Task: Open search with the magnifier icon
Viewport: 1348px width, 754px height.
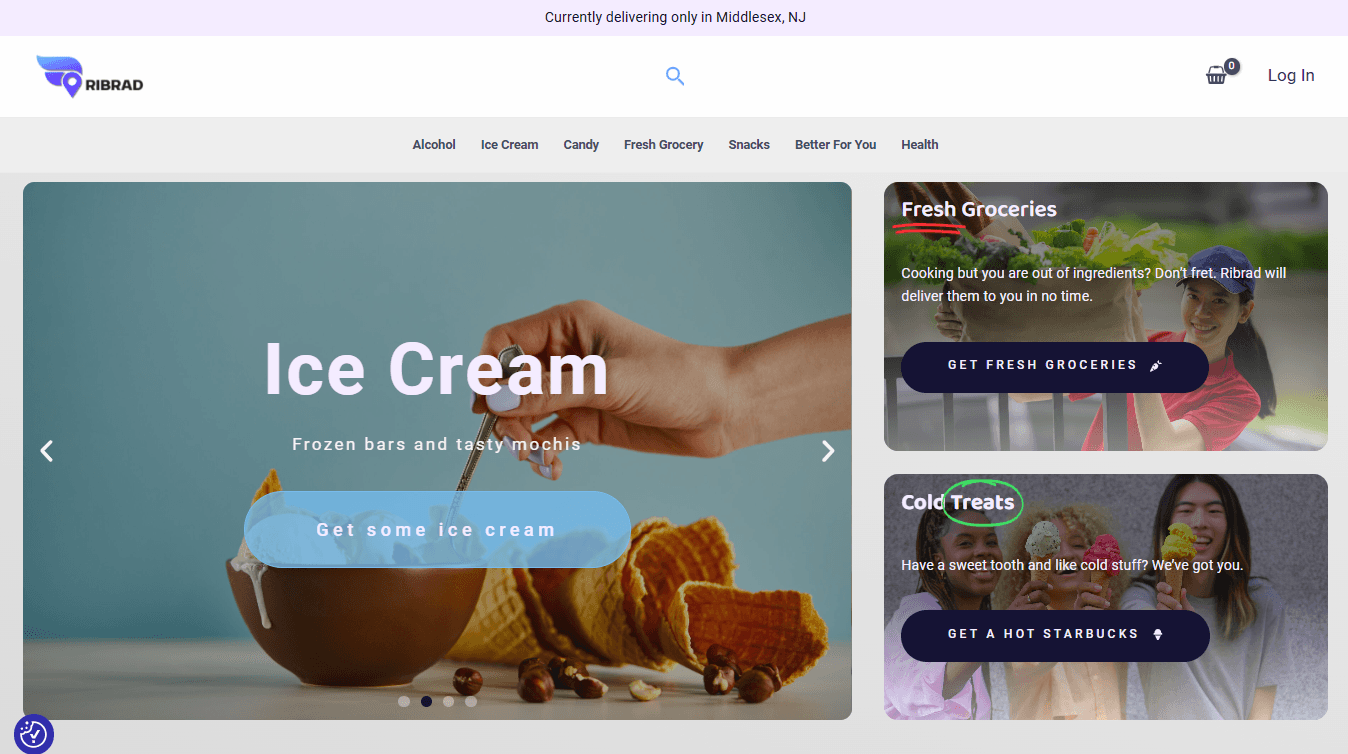Action: coord(675,76)
